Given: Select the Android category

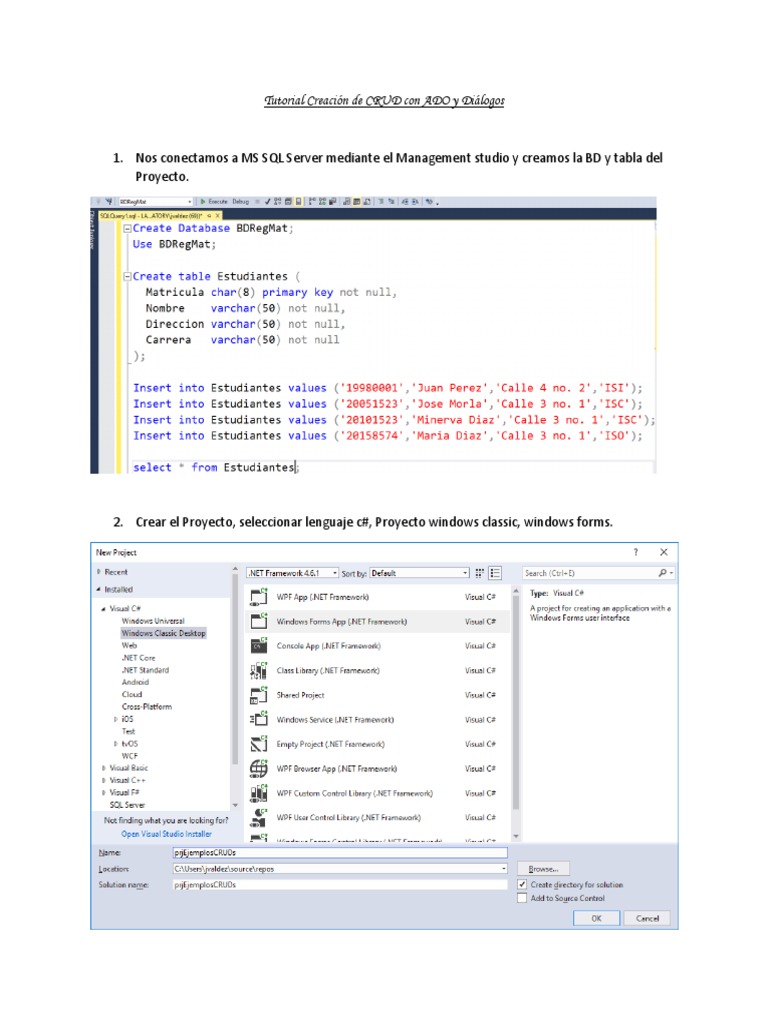Looking at the screenshot, I should click(135, 682).
